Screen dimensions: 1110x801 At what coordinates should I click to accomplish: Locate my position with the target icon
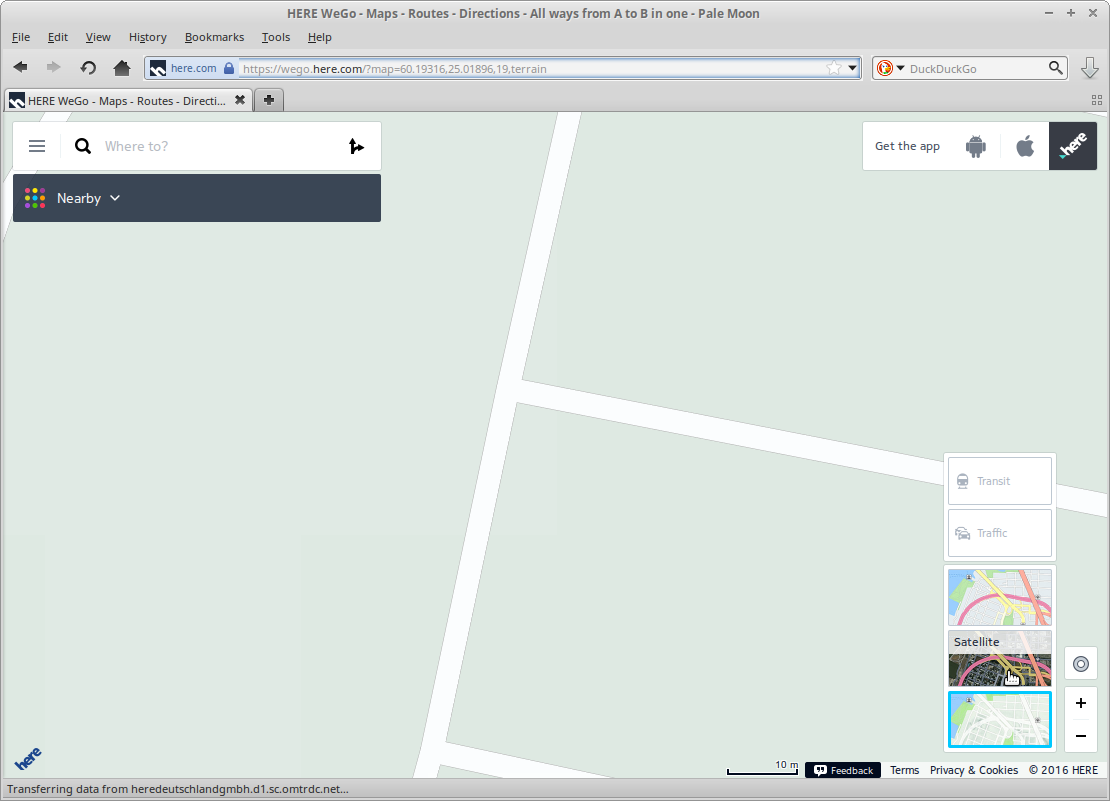(x=1081, y=664)
